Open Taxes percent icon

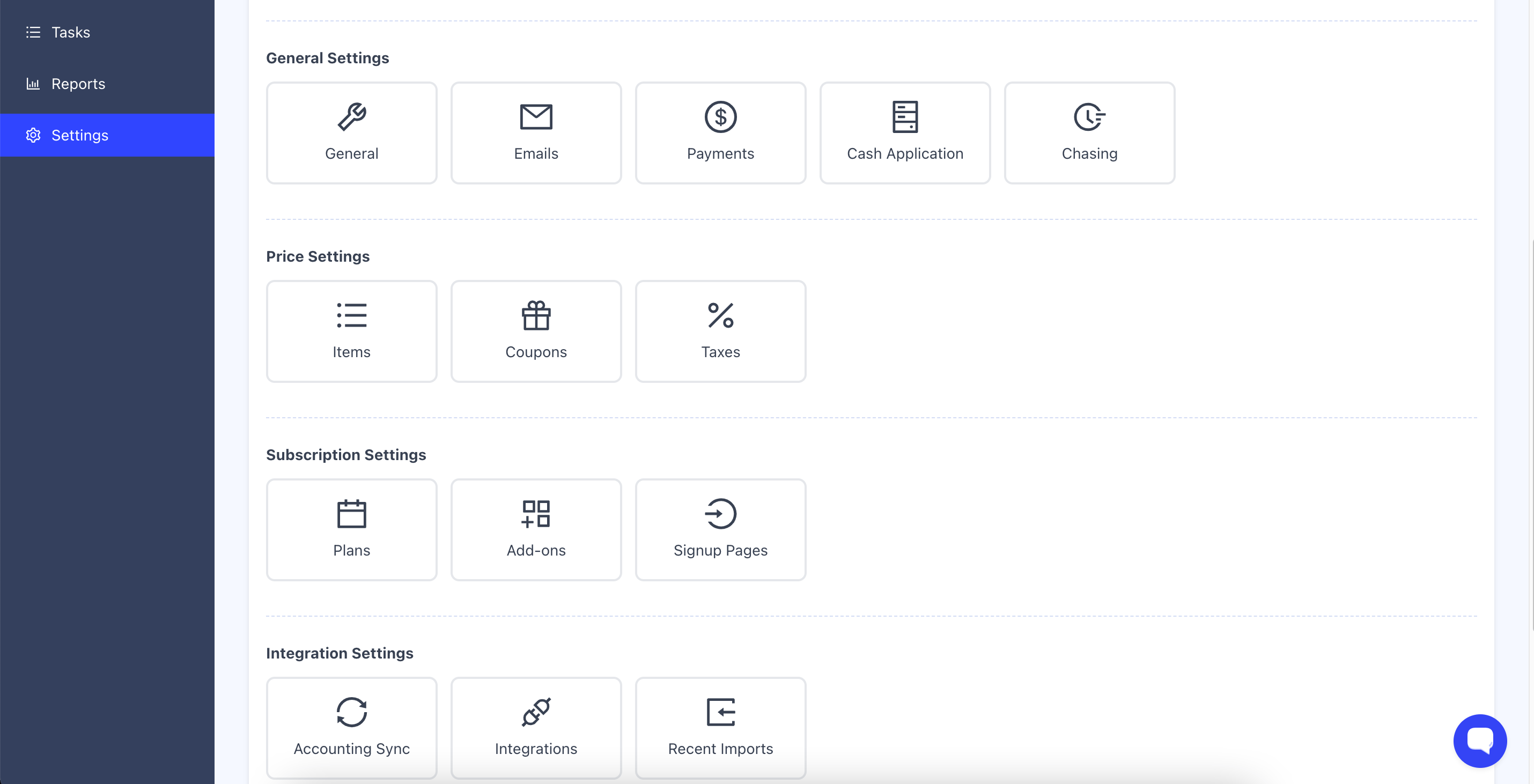(x=720, y=315)
